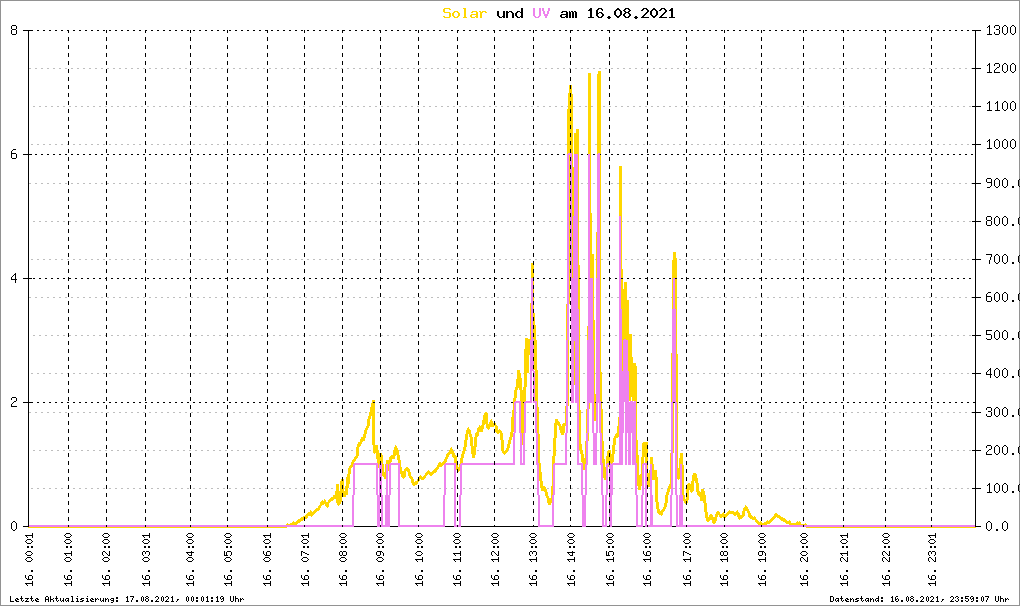Click the UV axis value 8

click(14, 30)
